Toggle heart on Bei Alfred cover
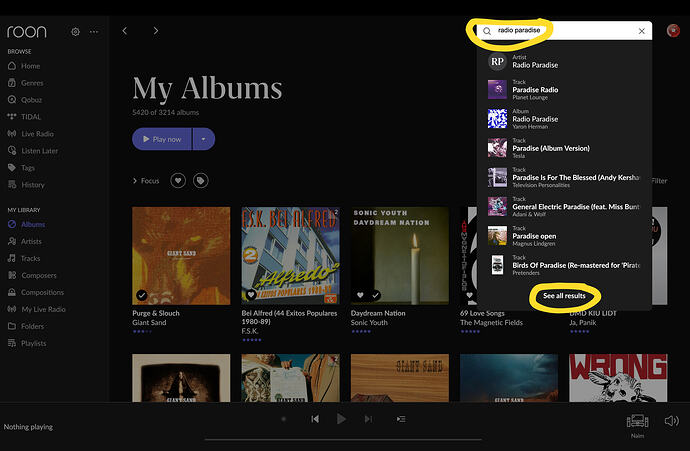Viewport: 690px width, 451px height. pos(251,295)
